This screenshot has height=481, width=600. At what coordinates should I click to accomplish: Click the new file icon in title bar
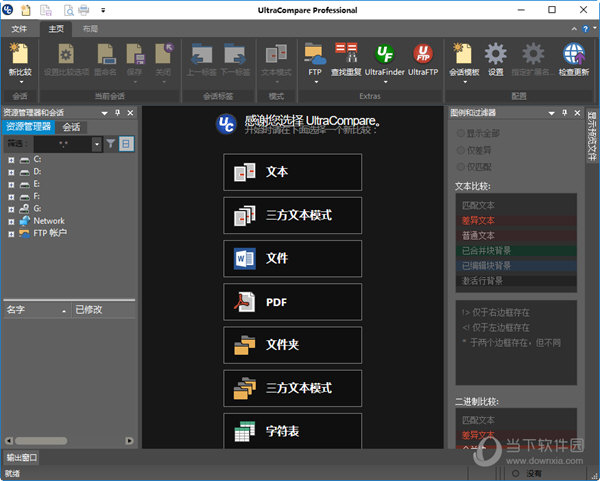click(x=26, y=10)
